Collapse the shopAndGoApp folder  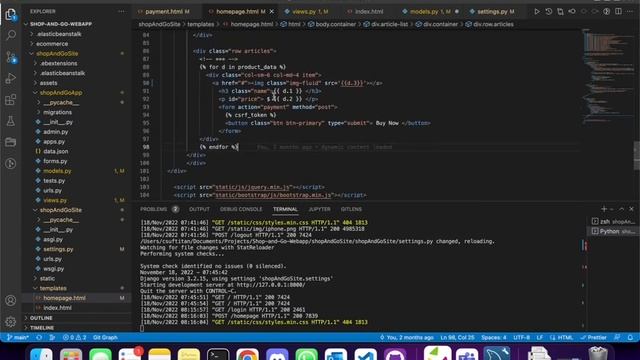click(x=61, y=93)
